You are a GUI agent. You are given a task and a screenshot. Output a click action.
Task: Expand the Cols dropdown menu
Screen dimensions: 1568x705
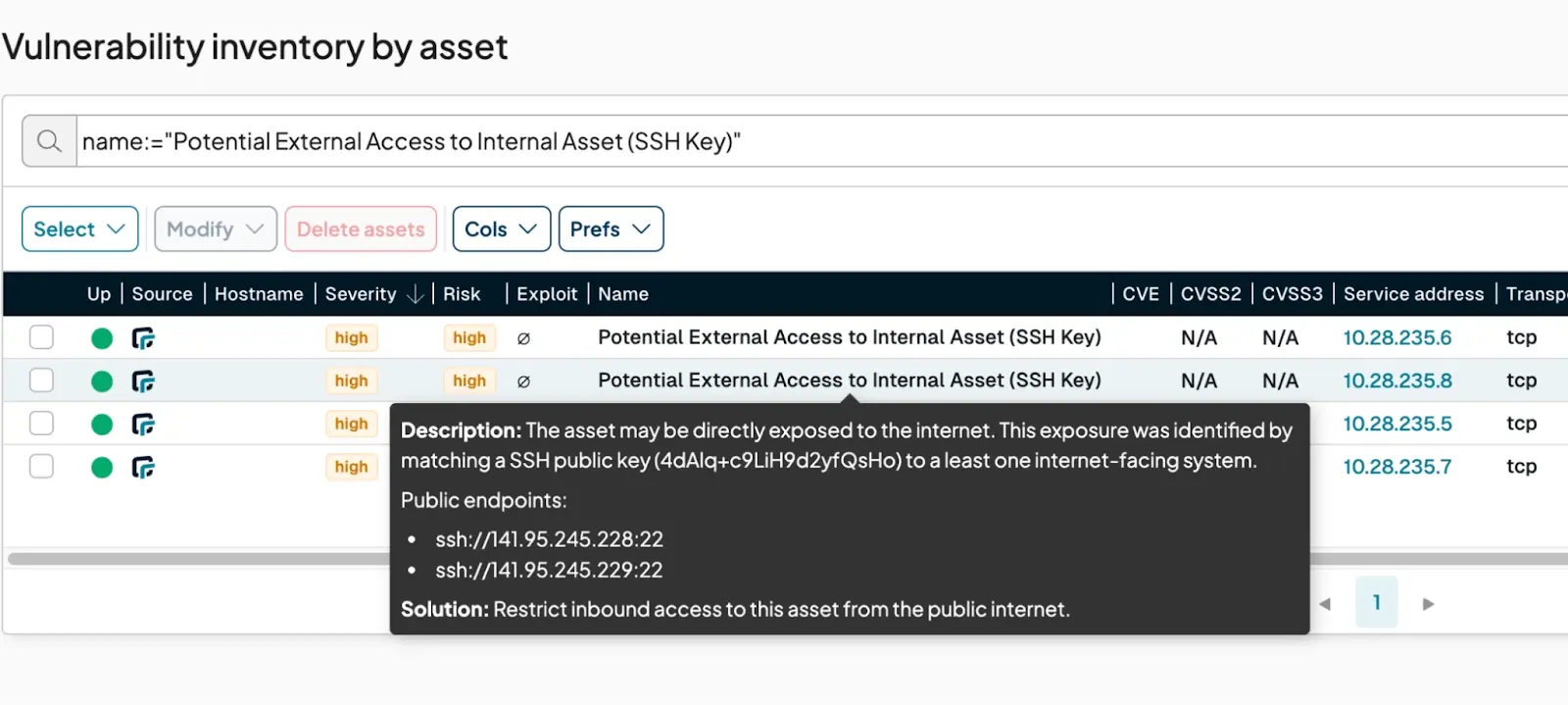pyautogui.click(x=501, y=229)
